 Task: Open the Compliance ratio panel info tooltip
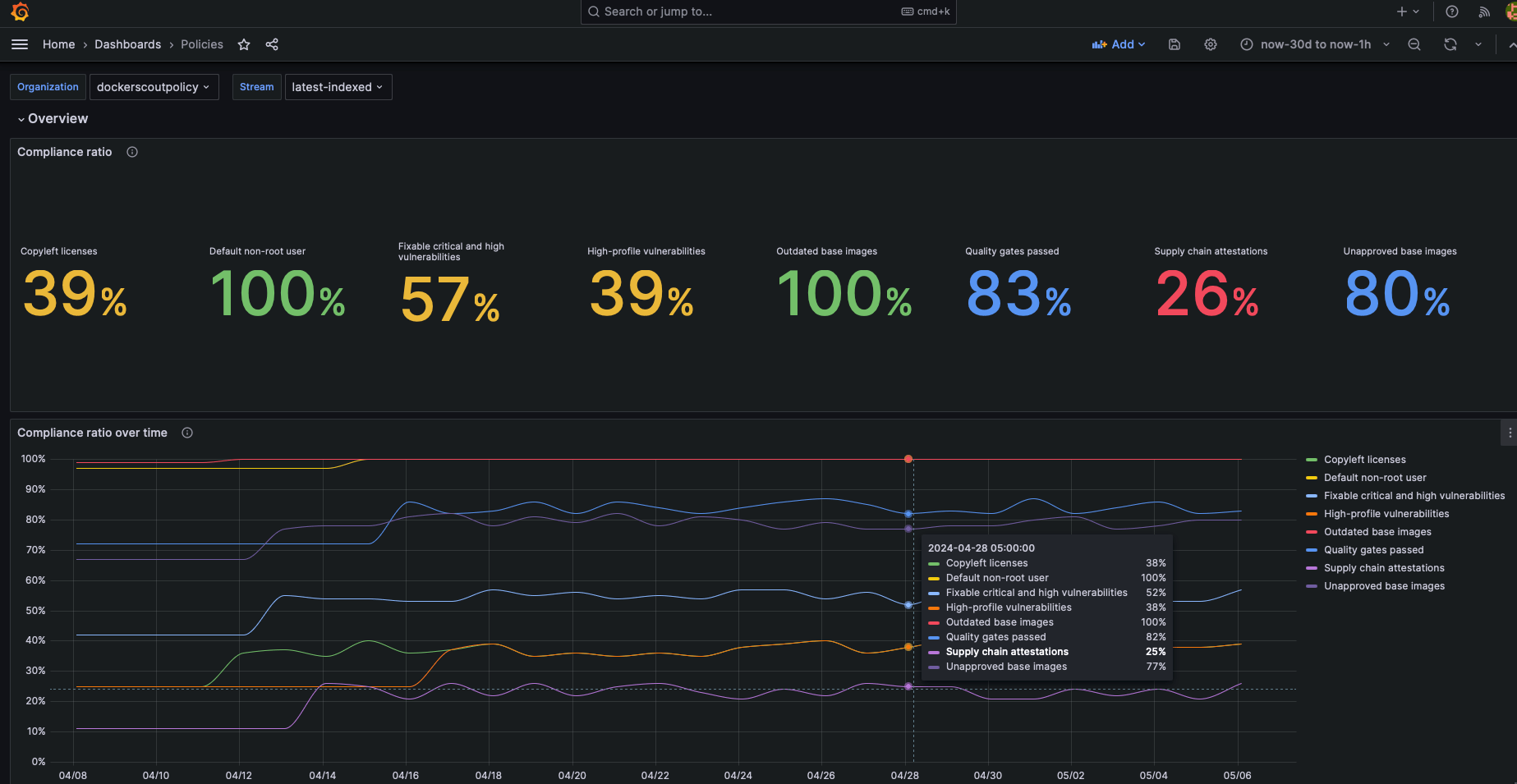coord(131,152)
